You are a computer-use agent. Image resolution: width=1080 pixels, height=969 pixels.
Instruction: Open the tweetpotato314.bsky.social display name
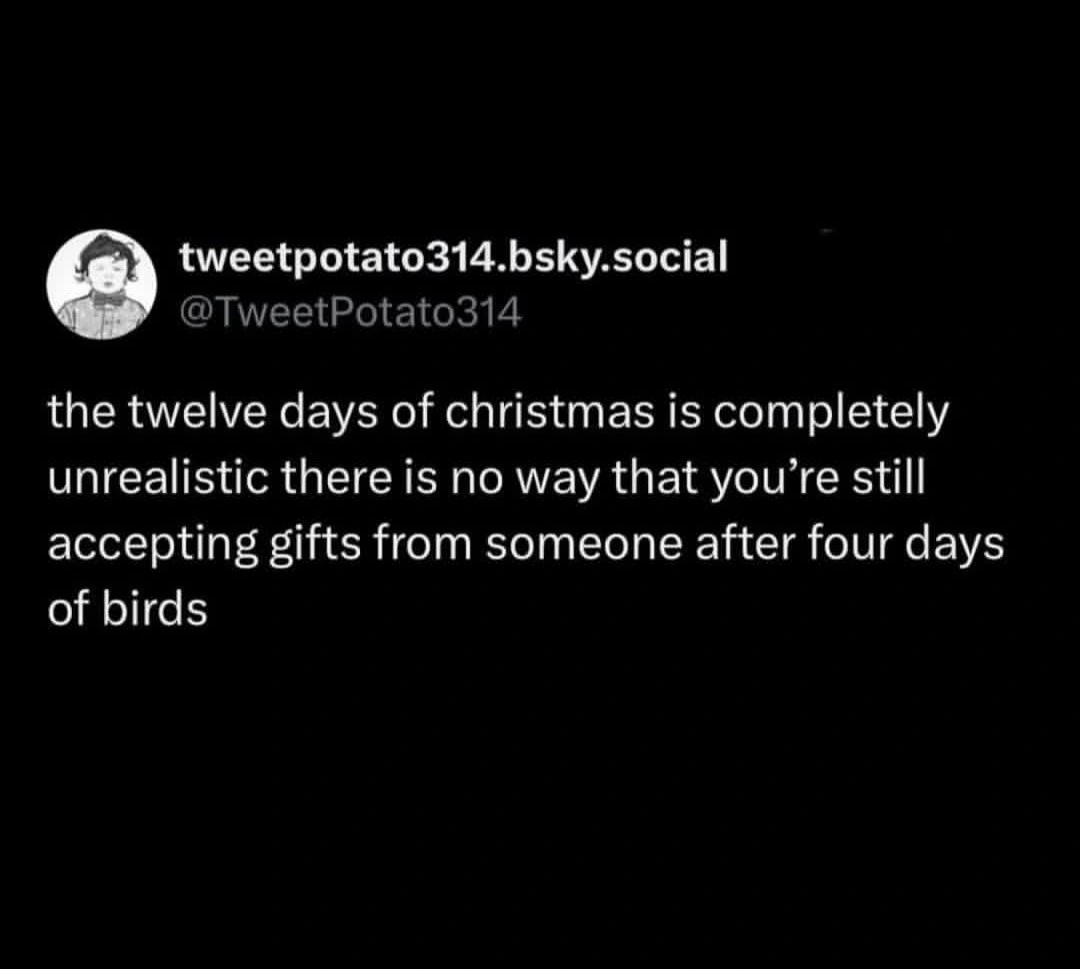[x=453, y=258]
